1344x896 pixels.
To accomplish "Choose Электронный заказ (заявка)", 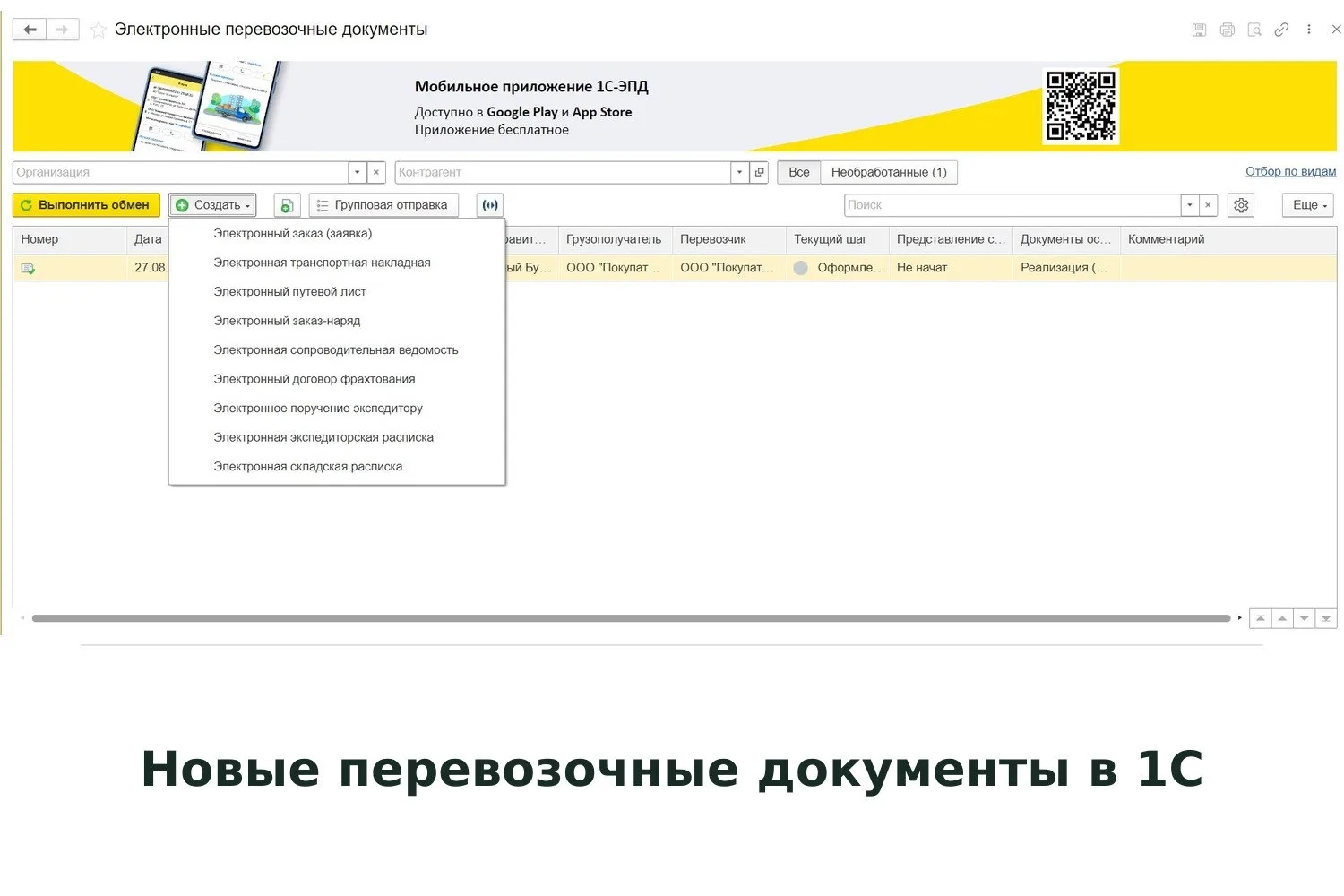I will tap(337, 234).
